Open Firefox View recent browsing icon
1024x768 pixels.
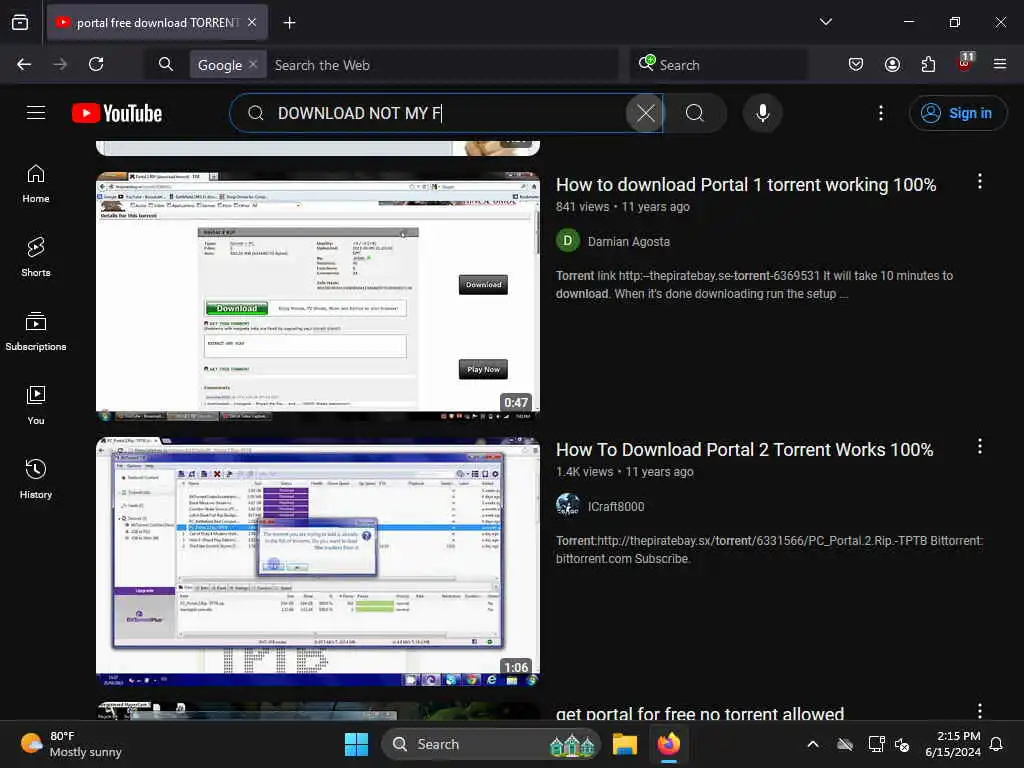pos(20,22)
